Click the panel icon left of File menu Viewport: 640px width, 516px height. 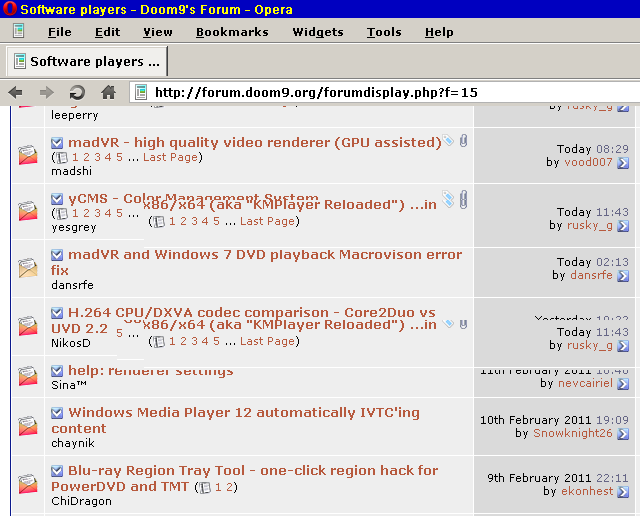click(x=18, y=31)
